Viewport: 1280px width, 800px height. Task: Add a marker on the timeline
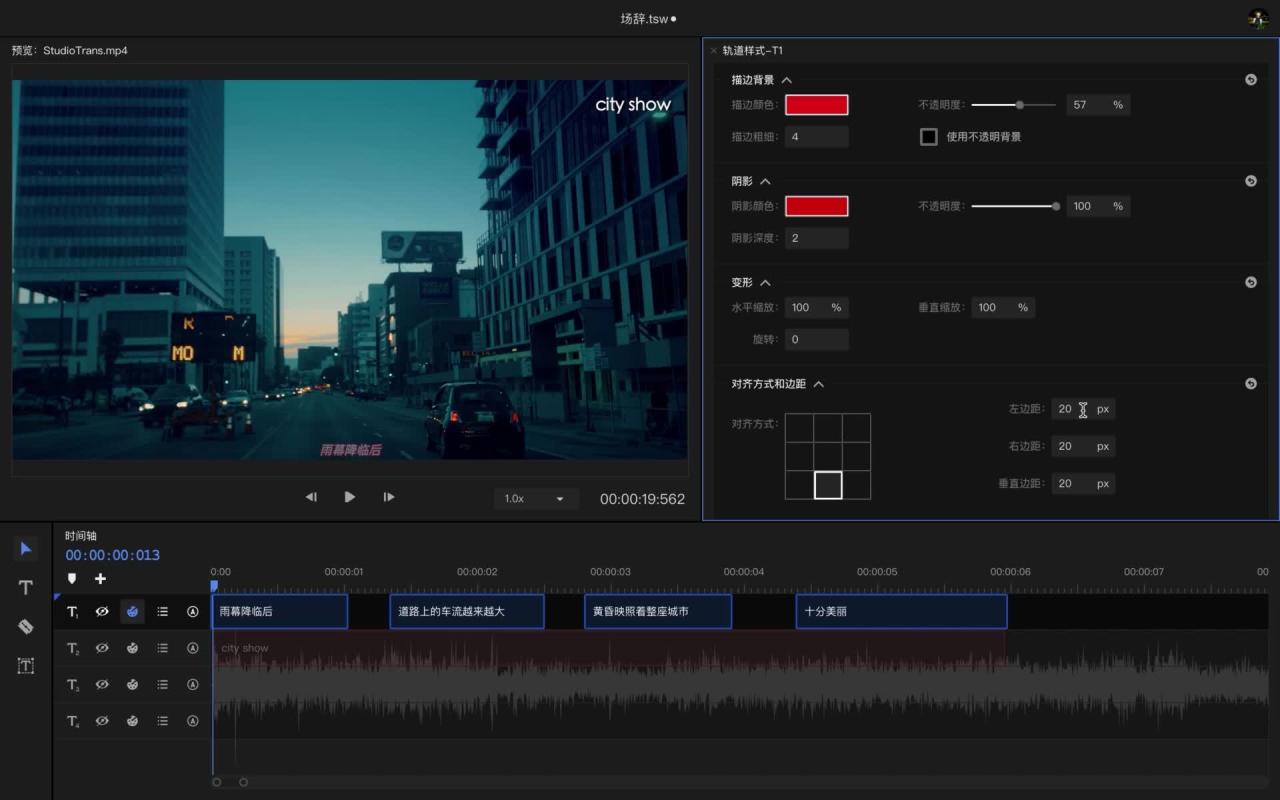pos(72,579)
